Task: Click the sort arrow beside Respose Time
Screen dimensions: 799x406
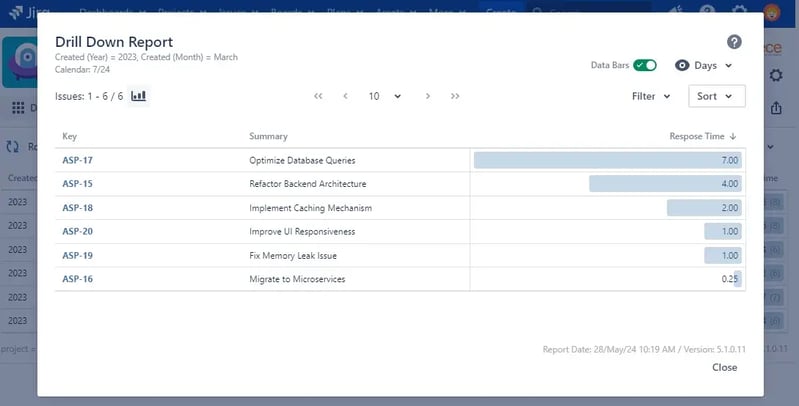Action: point(733,136)
